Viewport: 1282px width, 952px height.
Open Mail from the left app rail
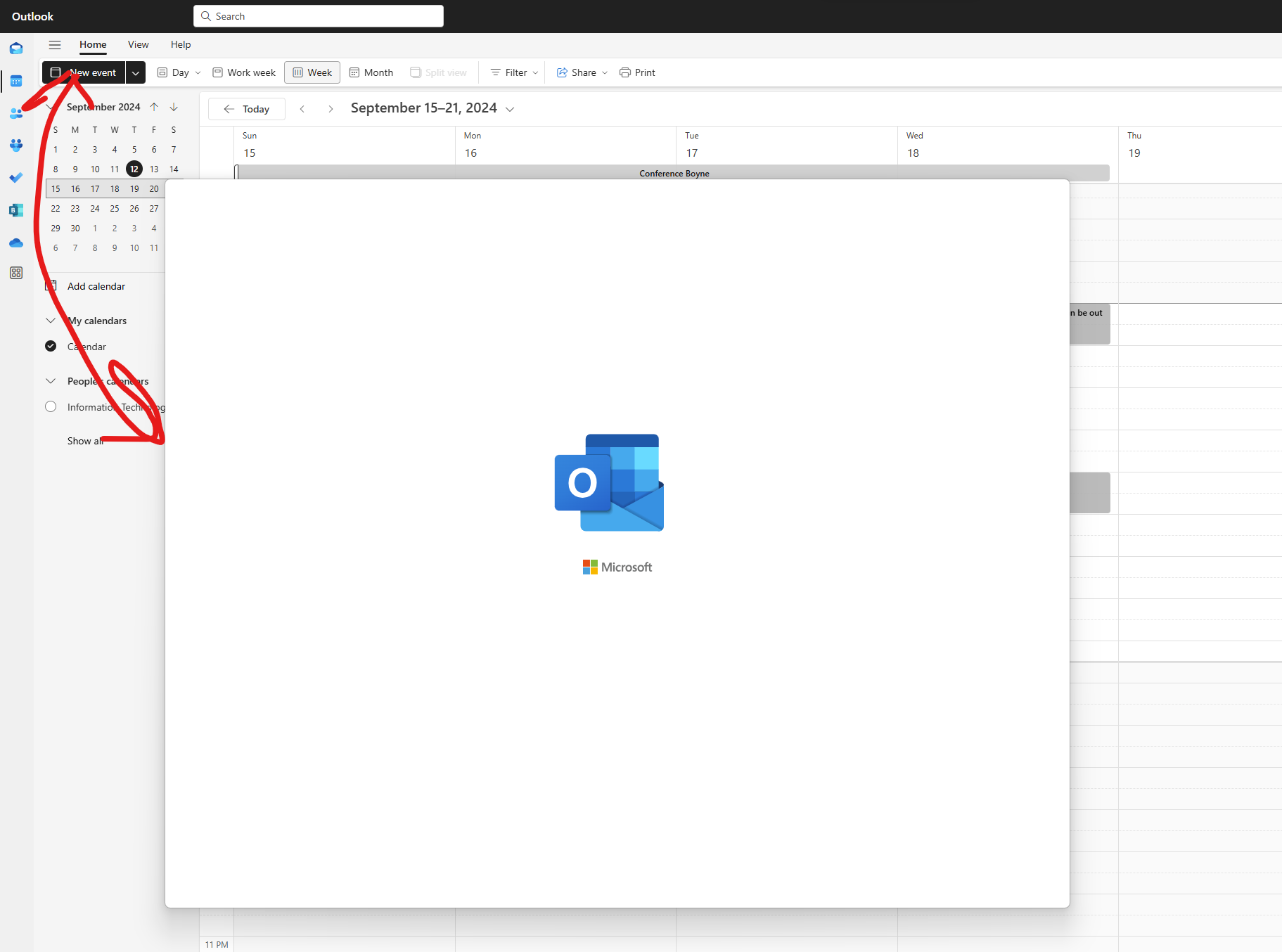(x=16, y=49)
